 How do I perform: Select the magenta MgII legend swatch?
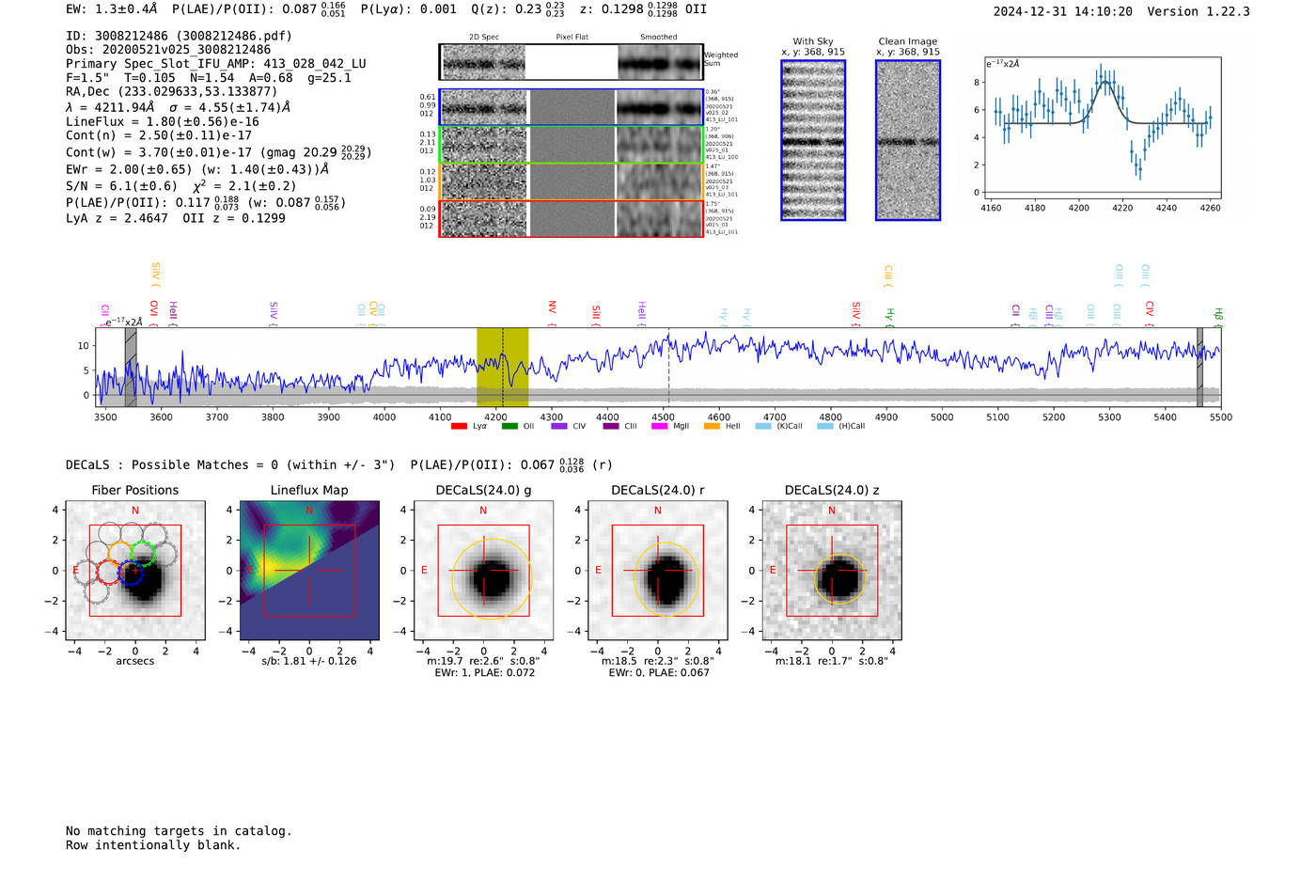[659, 427]
